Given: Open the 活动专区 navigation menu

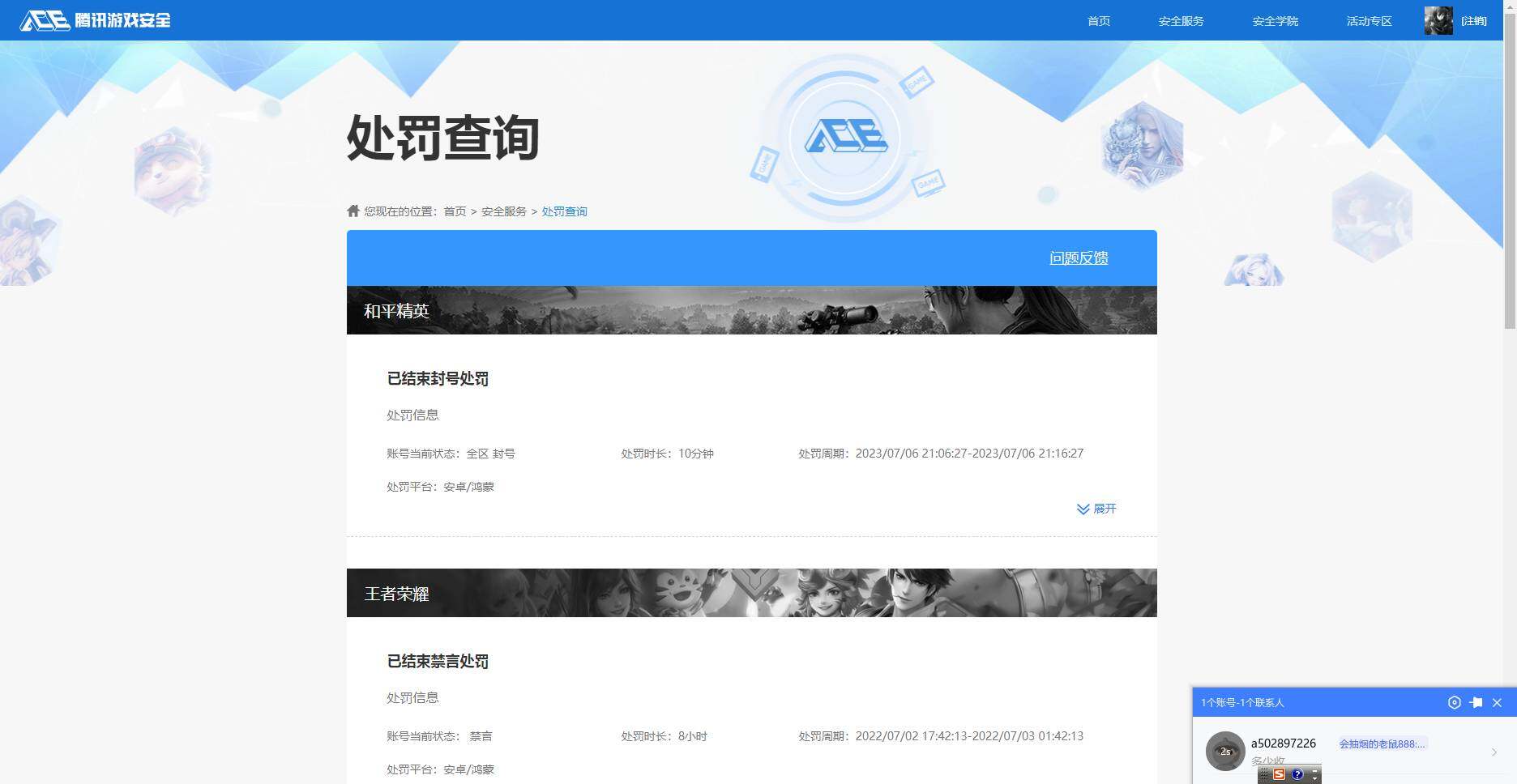Looking at the screenshot, I should point(1369,21).
